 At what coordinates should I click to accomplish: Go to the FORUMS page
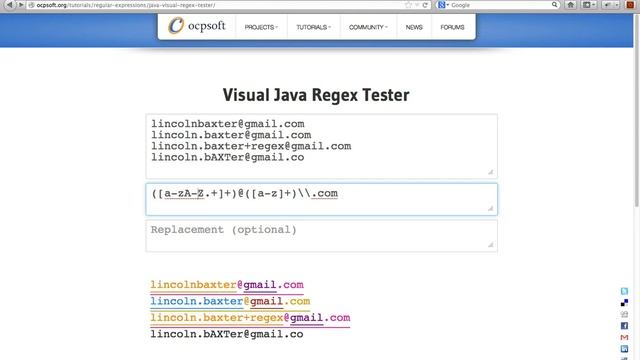pos(452,27)
